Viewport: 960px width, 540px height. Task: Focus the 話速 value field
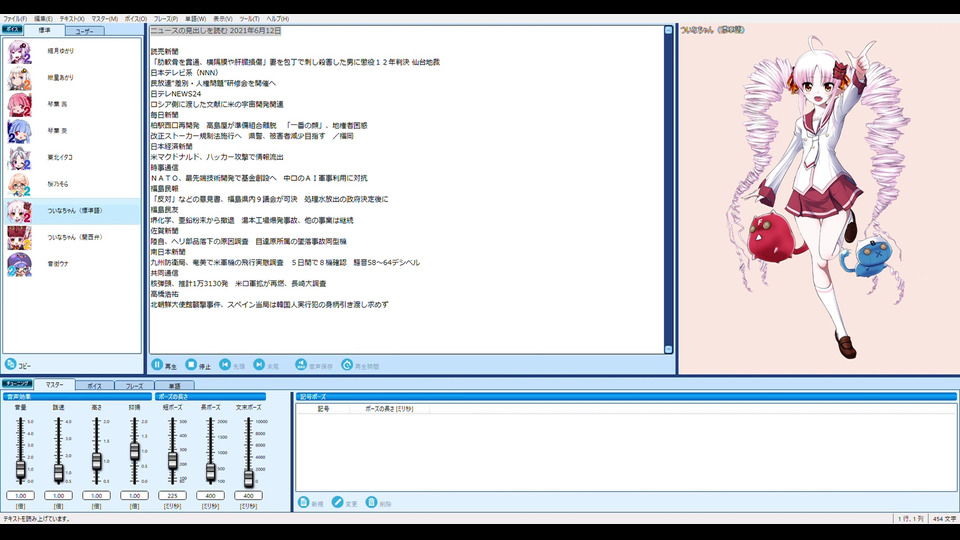(x=58, y=495)
